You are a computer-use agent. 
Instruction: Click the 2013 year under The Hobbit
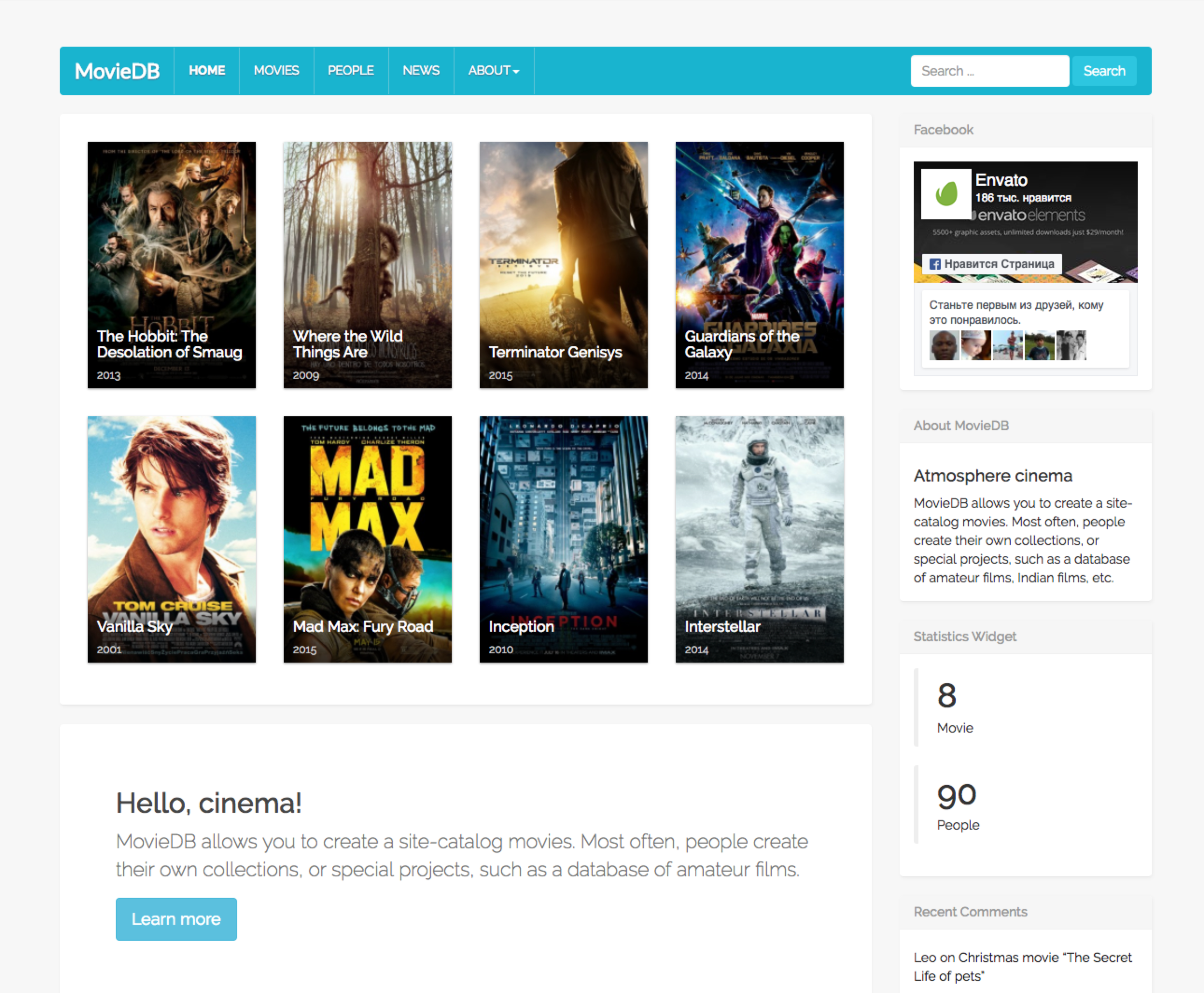click(x=109, y=375)
